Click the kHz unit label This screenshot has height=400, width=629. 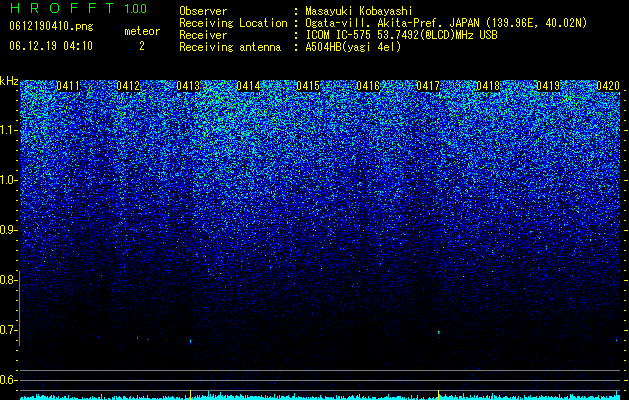pos(9,81)
